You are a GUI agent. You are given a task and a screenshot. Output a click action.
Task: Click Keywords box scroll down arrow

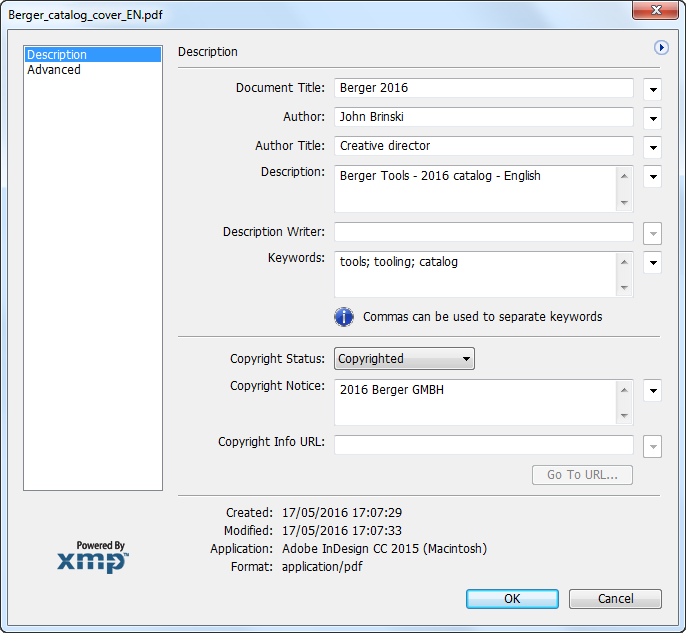(624, 288)
